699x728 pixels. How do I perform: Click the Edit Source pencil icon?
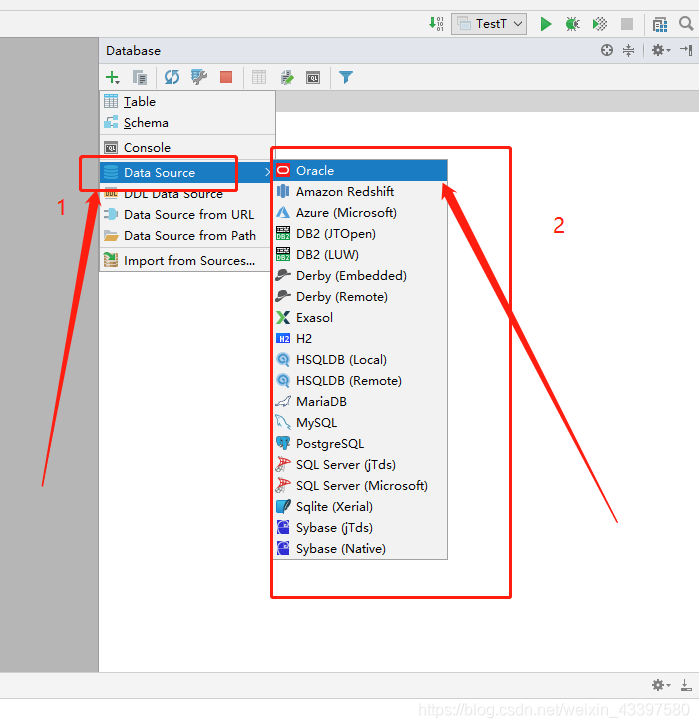[x=287, y=77]
